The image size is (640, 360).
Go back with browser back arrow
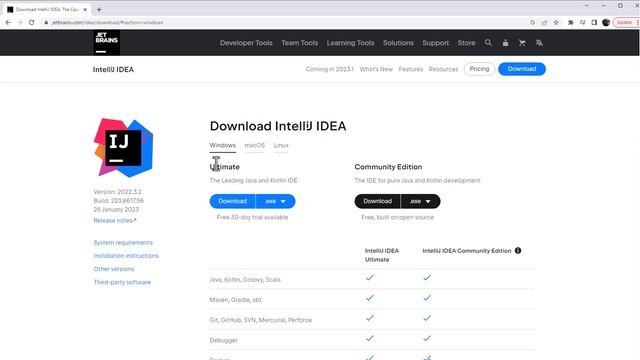pyautogui.click(x=8, y=22)
